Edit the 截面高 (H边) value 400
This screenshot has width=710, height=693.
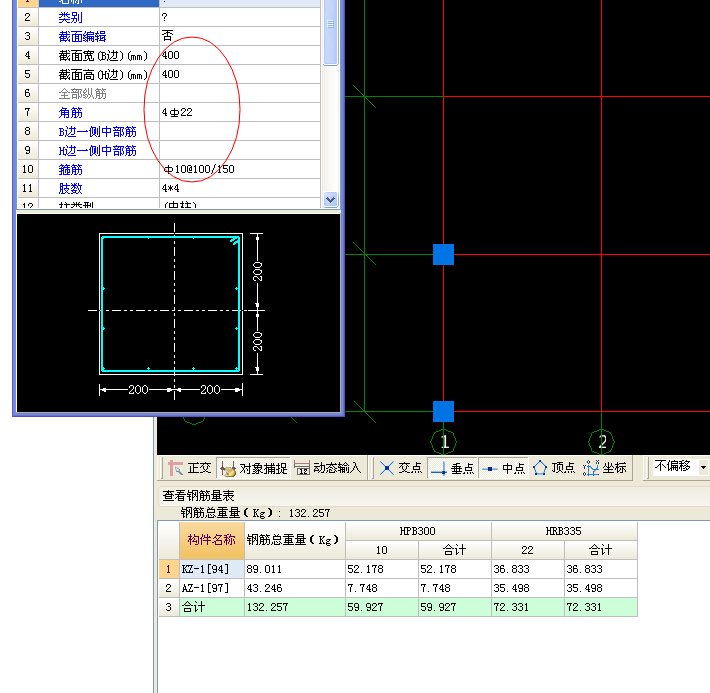pyautogui.click(x=240, y=74)
